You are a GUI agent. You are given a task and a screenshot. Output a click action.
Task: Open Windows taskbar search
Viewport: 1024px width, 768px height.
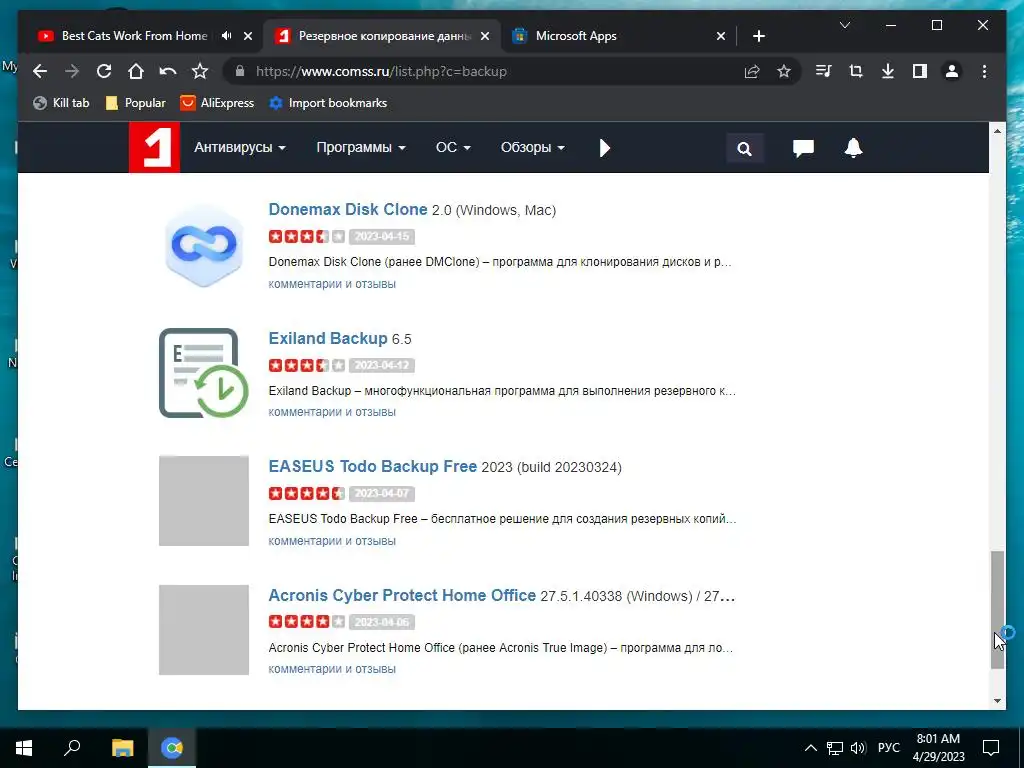(x=72, y=747)
